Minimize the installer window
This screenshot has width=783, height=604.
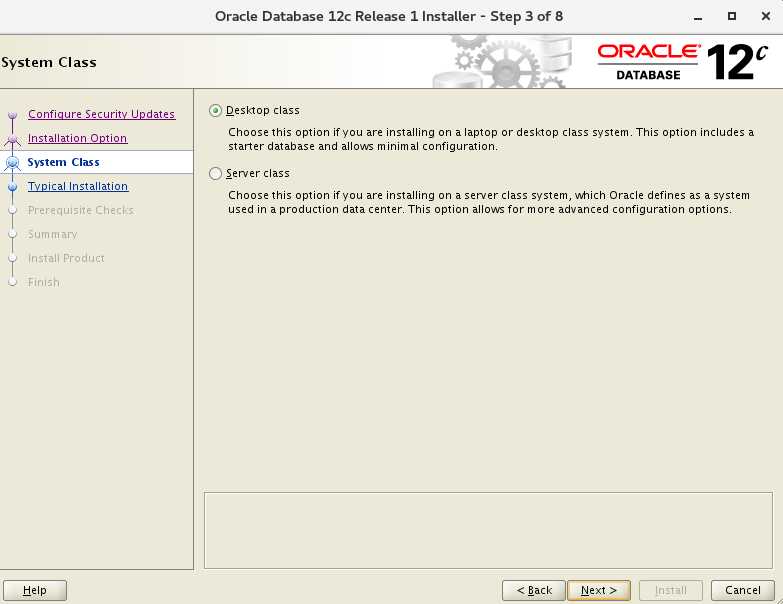pos(698,17)
